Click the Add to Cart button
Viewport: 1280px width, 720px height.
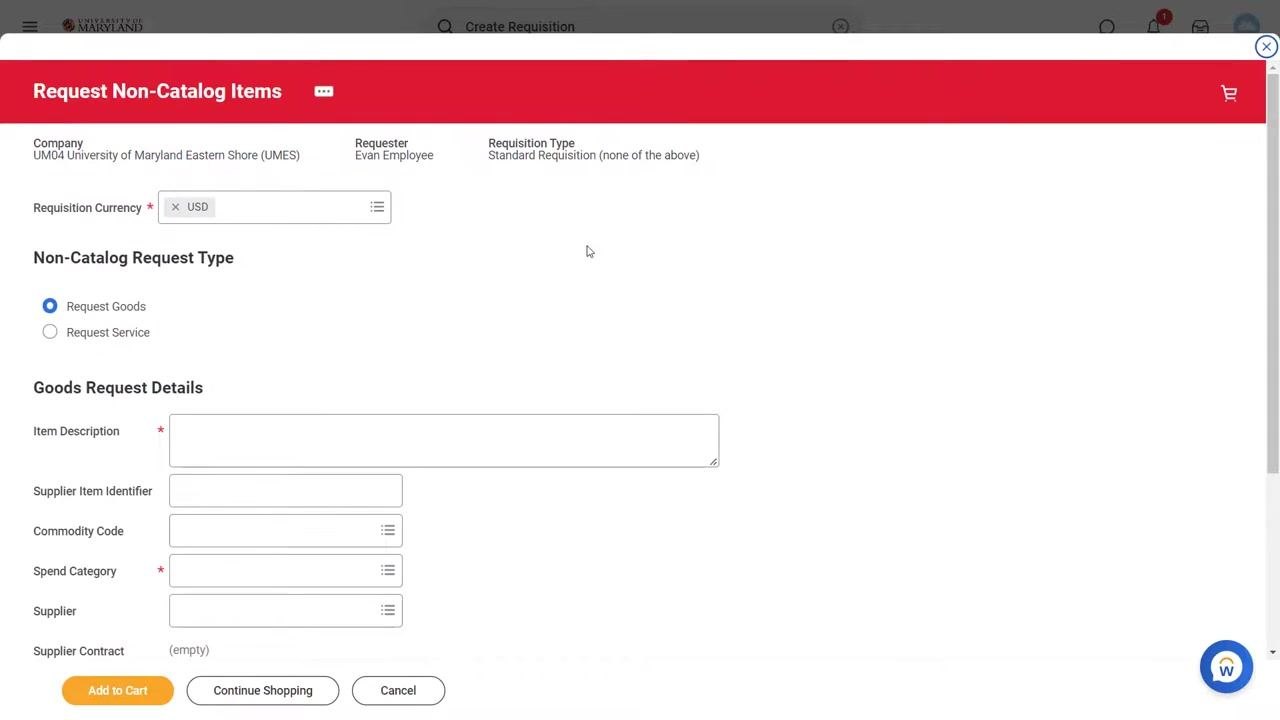pos(118,691)
